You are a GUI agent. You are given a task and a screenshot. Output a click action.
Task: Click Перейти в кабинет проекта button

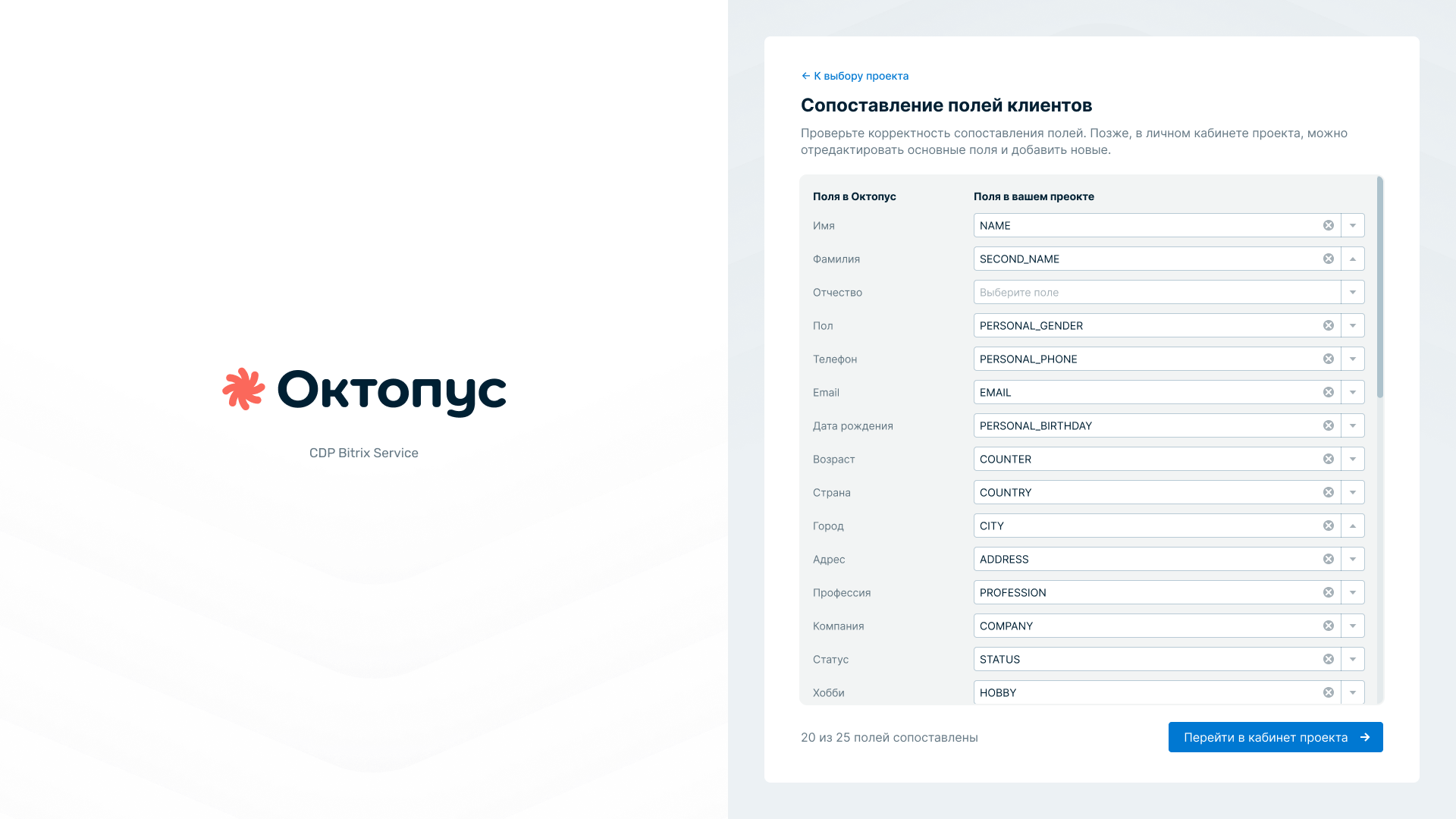point(1276,737)
